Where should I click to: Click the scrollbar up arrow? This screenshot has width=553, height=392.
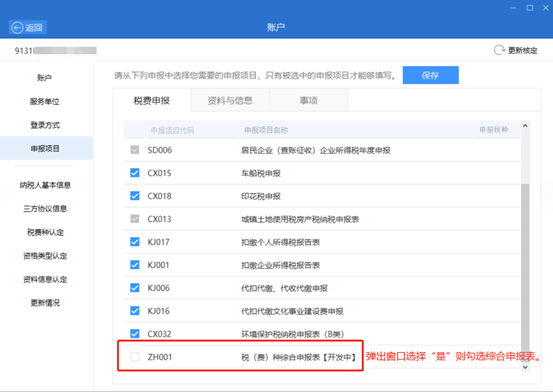pos(525,126)
